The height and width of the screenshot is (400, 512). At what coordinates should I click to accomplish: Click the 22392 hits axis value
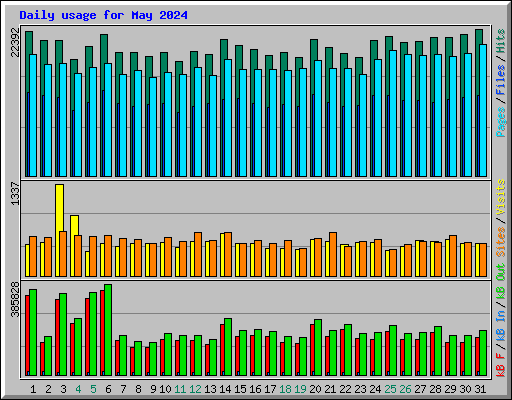point(15,43)
